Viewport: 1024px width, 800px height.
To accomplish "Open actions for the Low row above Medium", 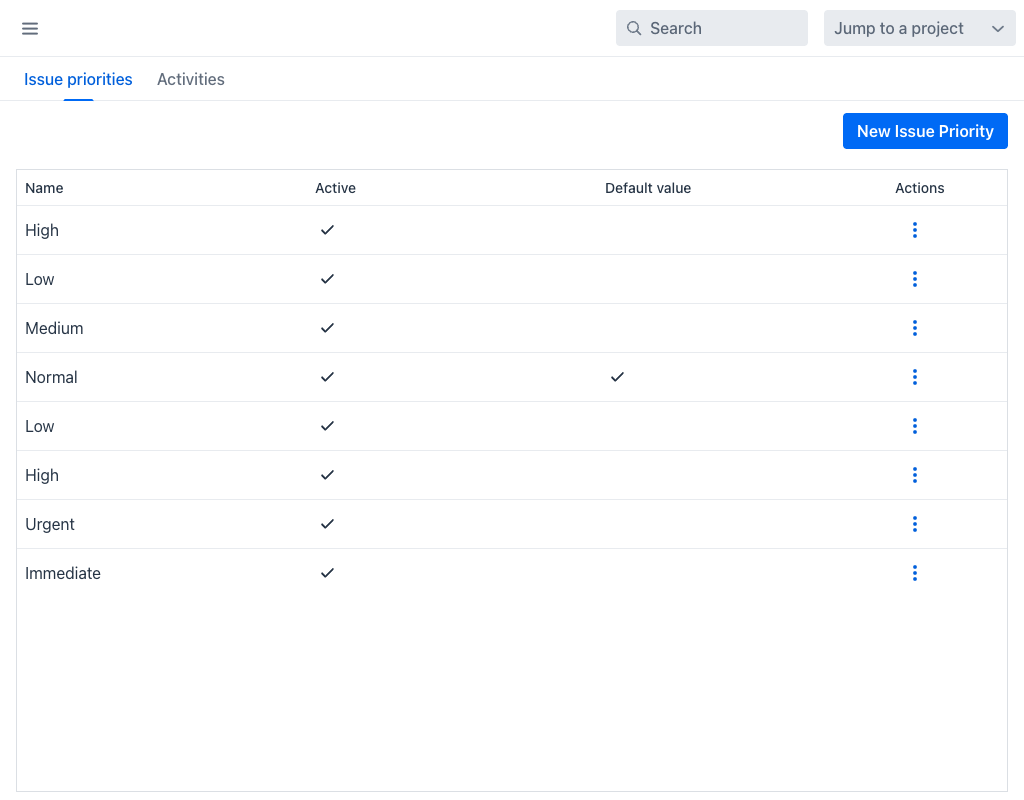I will [914, 279].
